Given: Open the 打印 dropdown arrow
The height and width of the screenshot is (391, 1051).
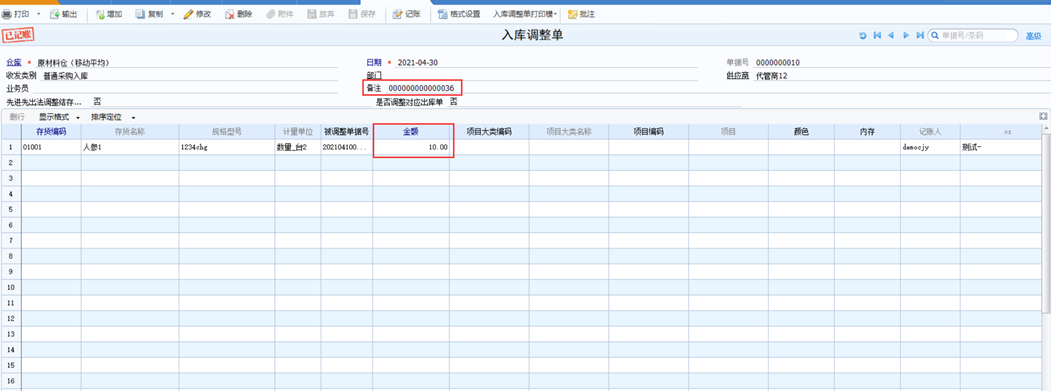Looking at the screenshot, I should point(39,14).
